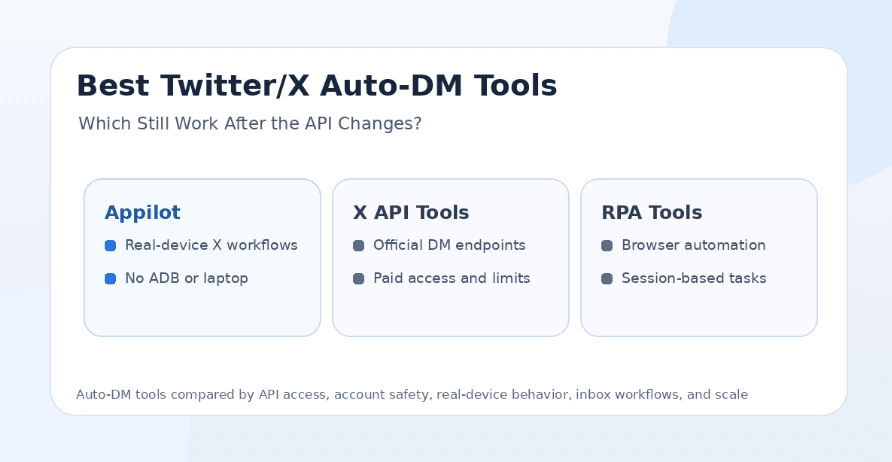
Task: Click the blue bullet beside 'Real-device X workflows'
Action: point(110,246)
